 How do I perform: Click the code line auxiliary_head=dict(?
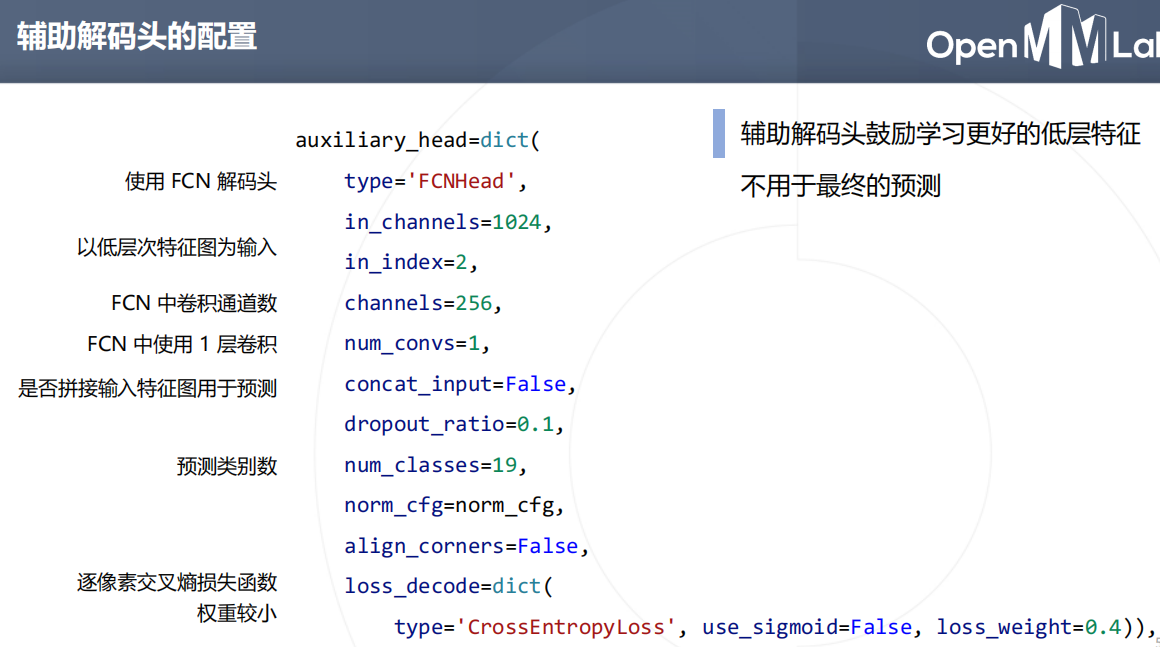click(418, 140)
